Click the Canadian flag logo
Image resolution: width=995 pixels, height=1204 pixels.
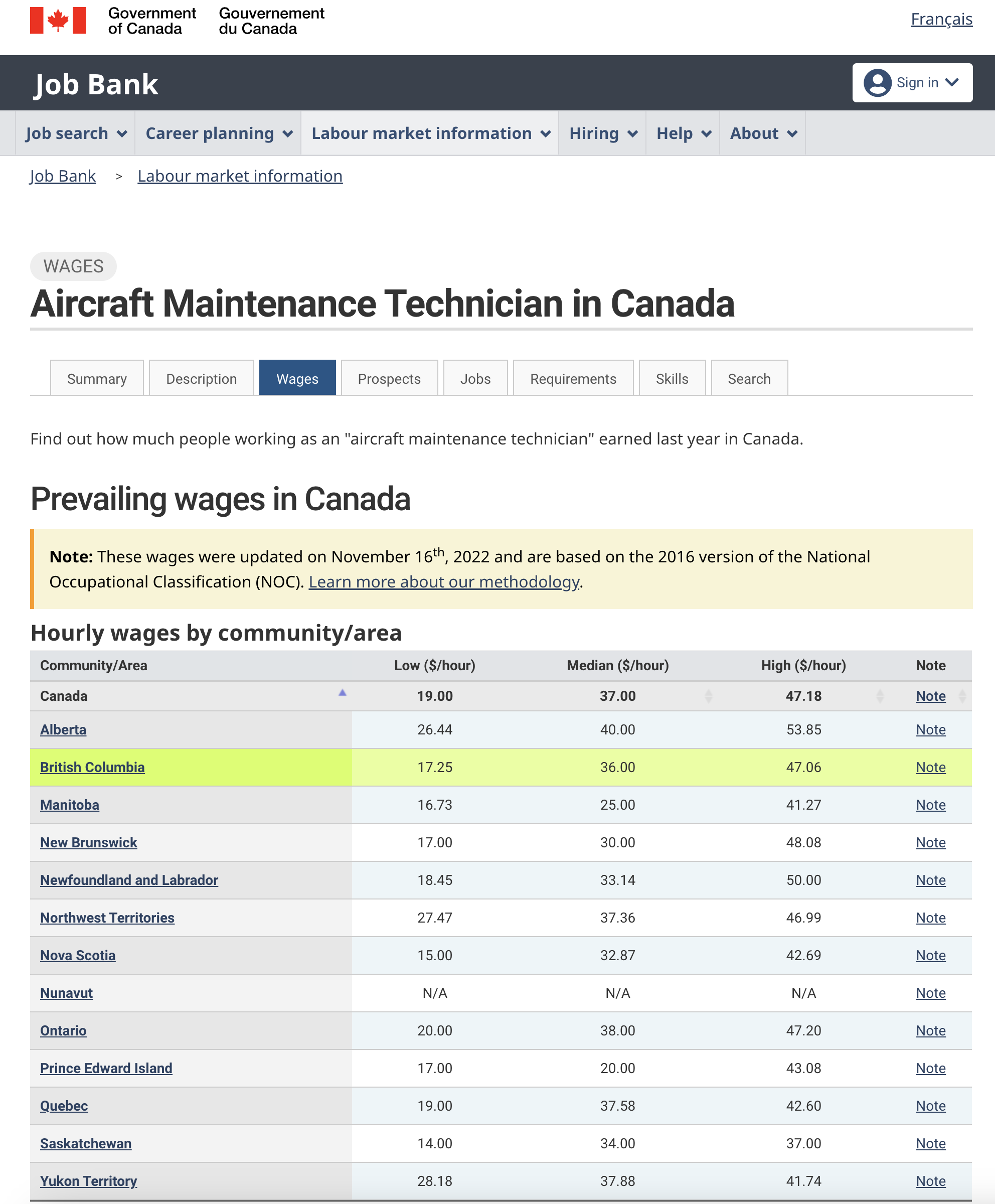point(58,21)
